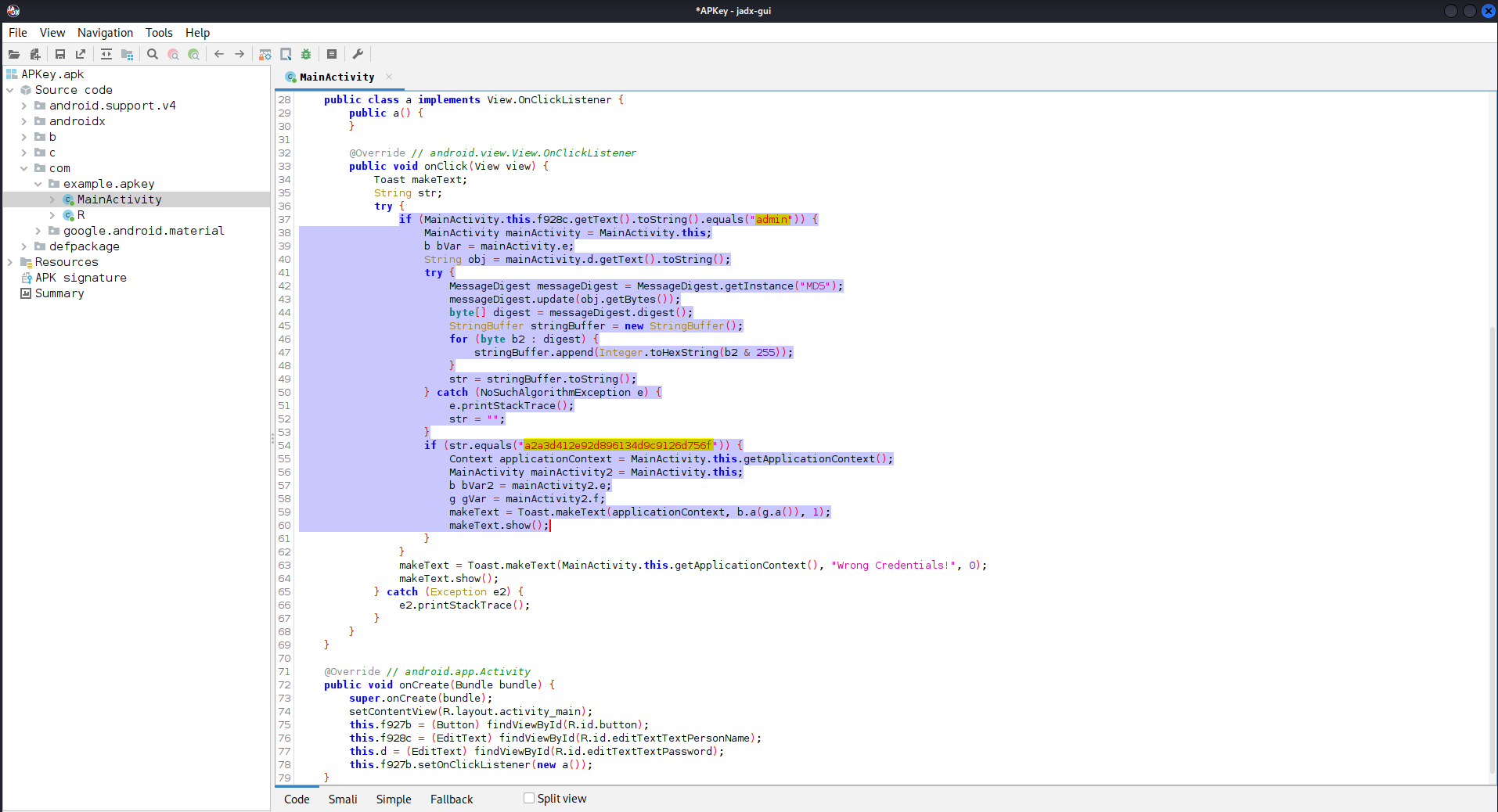Switch to the Simple view tab

(394, 799)
